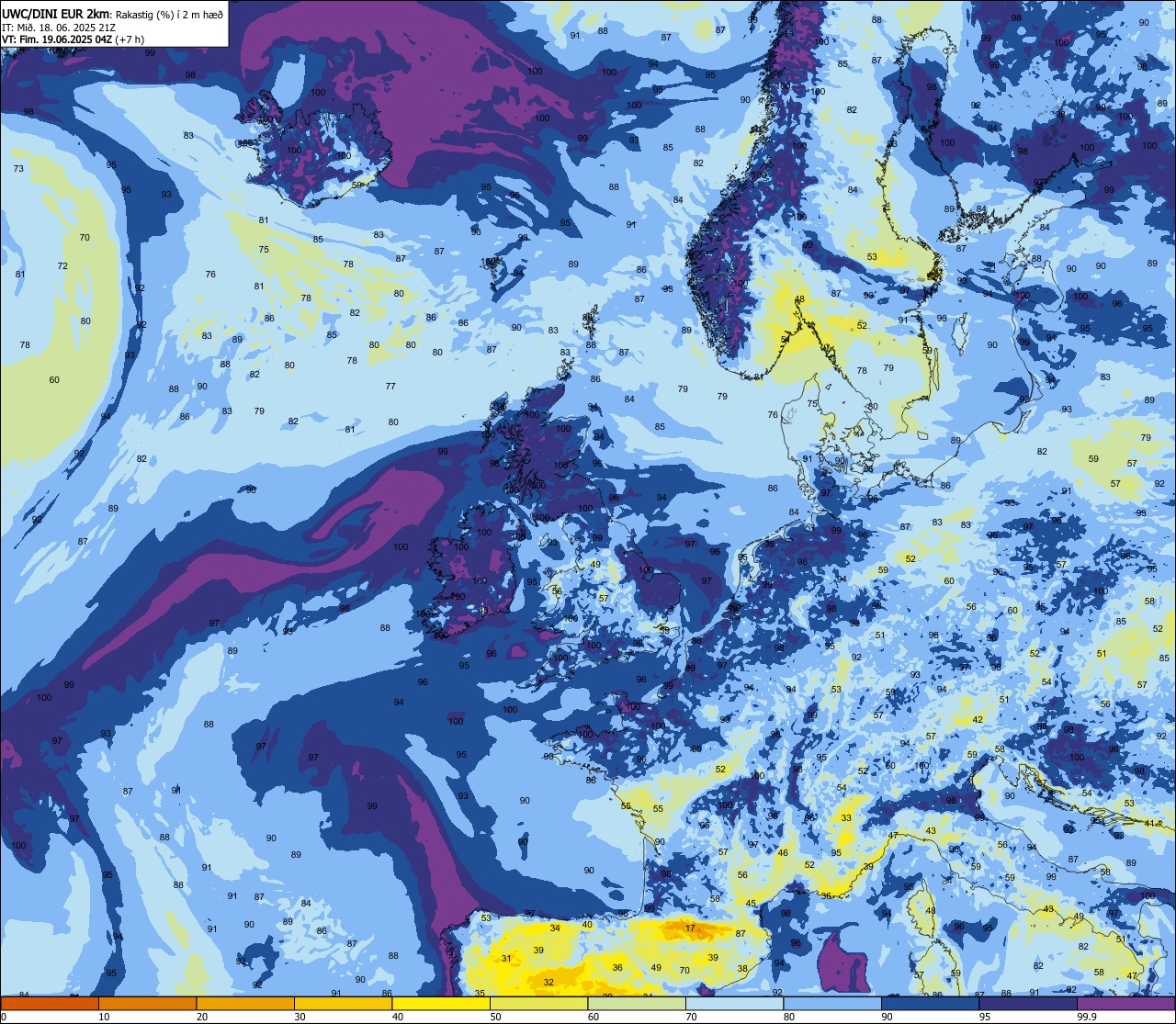The image size is (1176, 1024).
Task: Click the "VT: Fim. 19.06.2025 04Z (+7 h)" line
Action: tap(73, 39)
